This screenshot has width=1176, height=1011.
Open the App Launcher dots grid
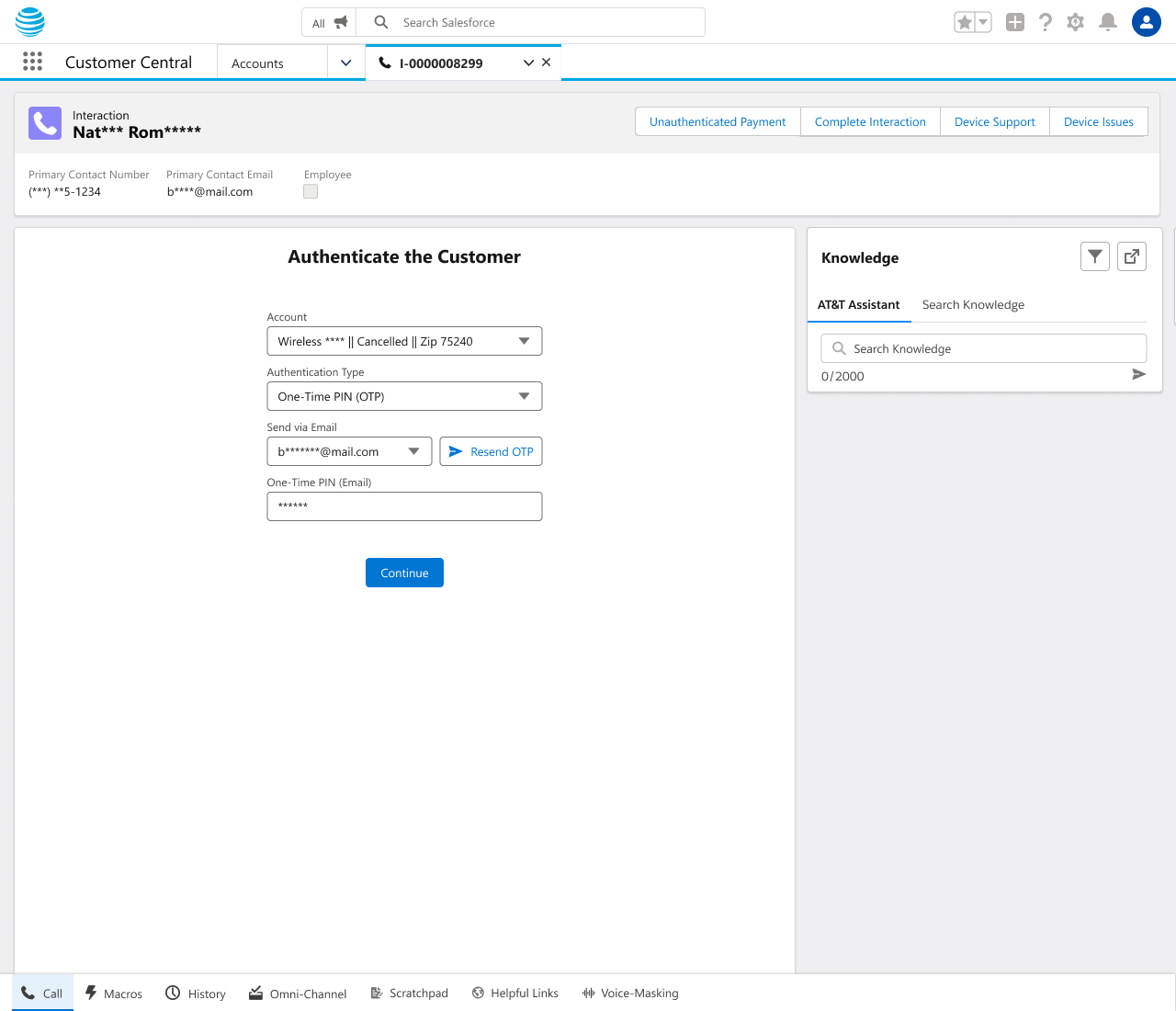[32, 62]
